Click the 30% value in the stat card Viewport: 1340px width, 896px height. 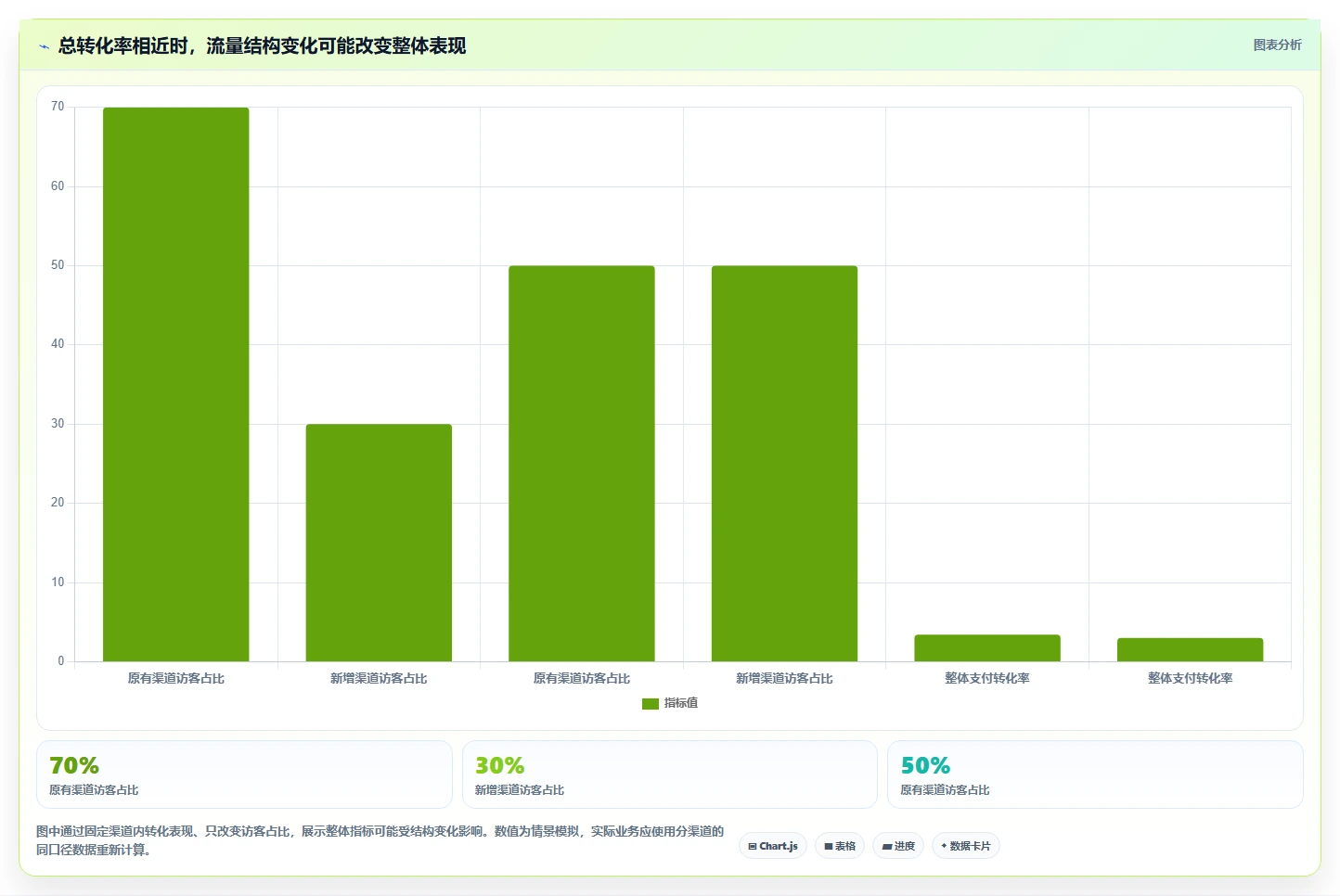[x=499, y=765]
